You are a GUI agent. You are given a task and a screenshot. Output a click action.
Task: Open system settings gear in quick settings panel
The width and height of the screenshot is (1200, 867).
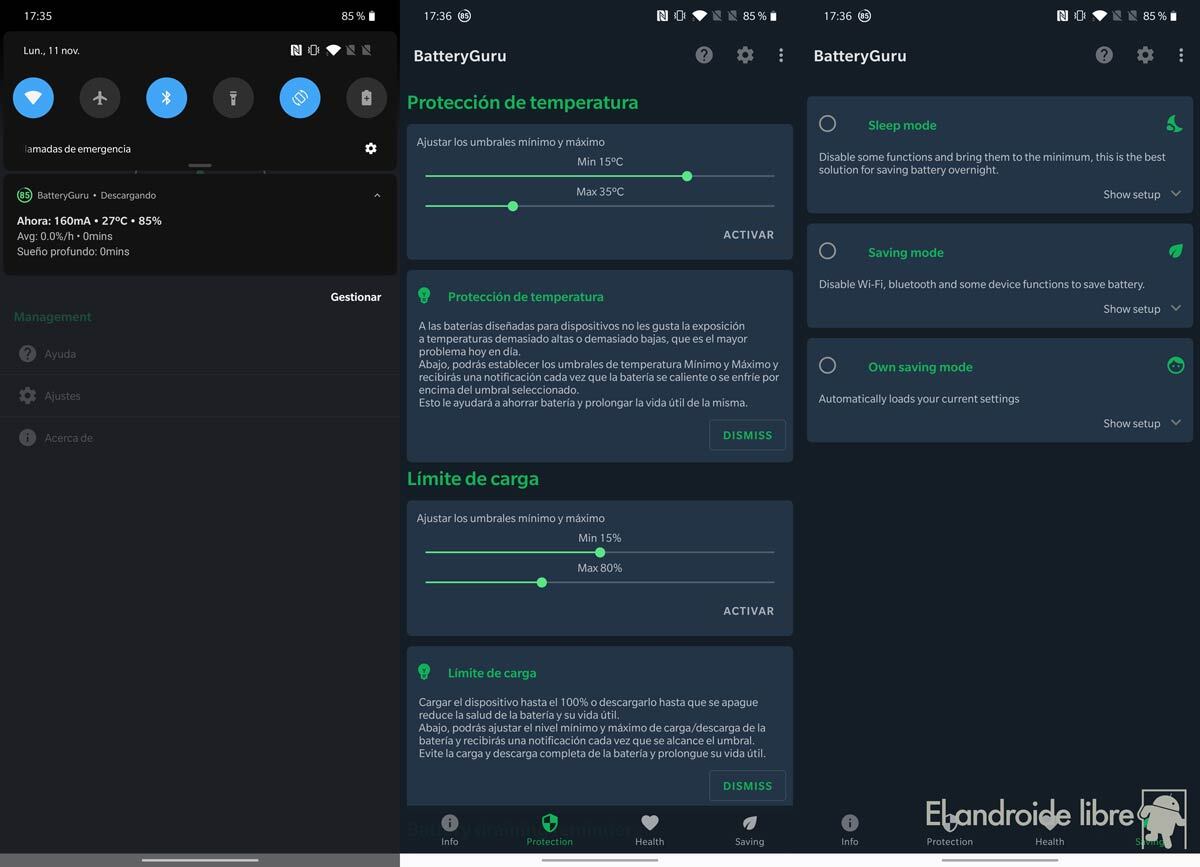point(371,149)
